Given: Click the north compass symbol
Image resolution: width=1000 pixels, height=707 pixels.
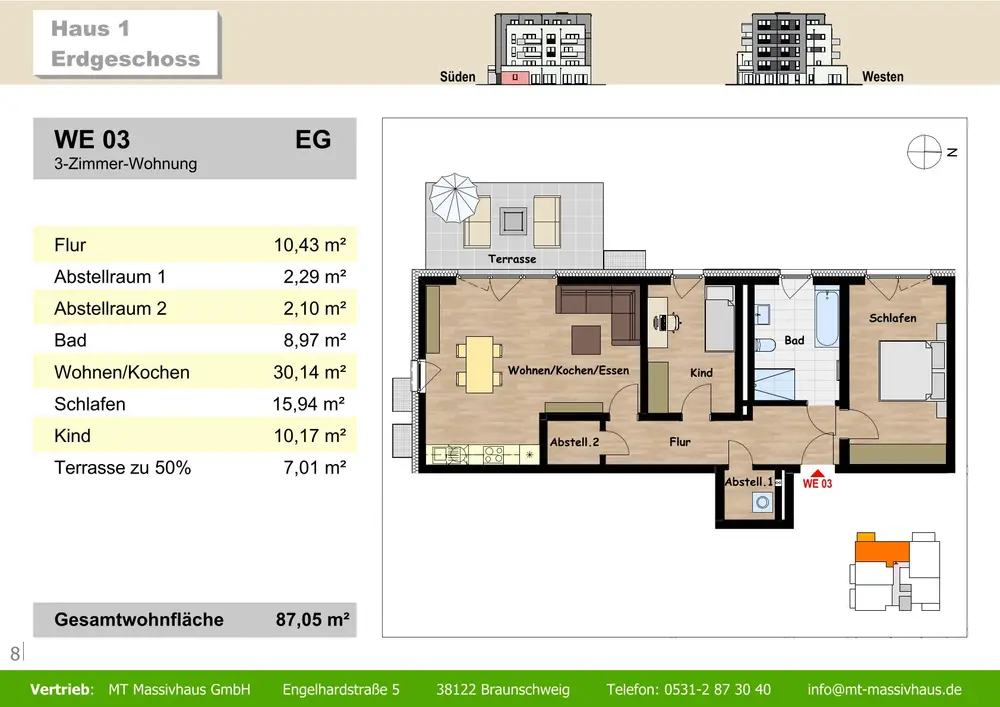Looking at the screenshot, I should pos(925,152).
